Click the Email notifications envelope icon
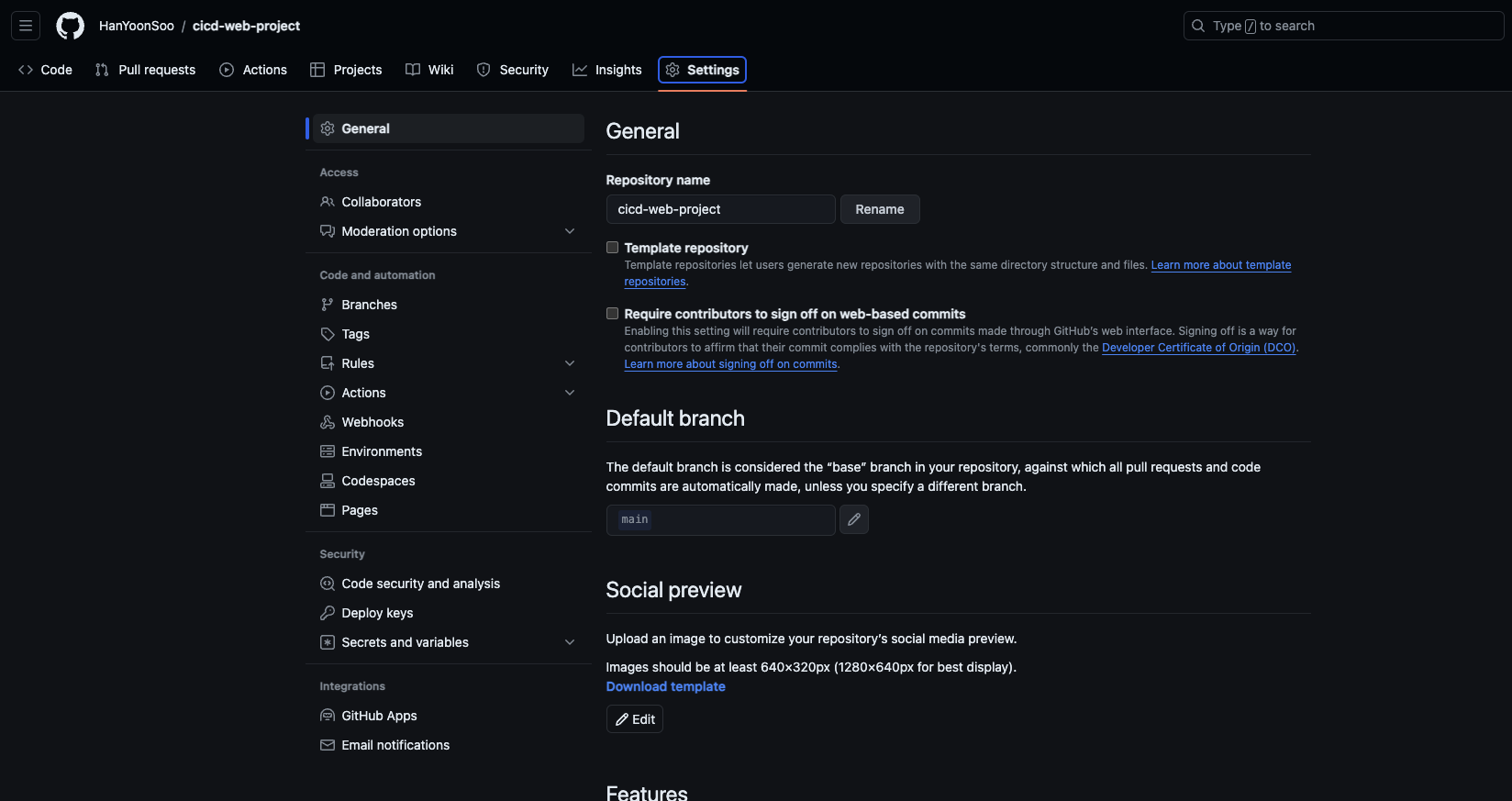This screenshot has width=1512, height=801. (x=328, y=745)
